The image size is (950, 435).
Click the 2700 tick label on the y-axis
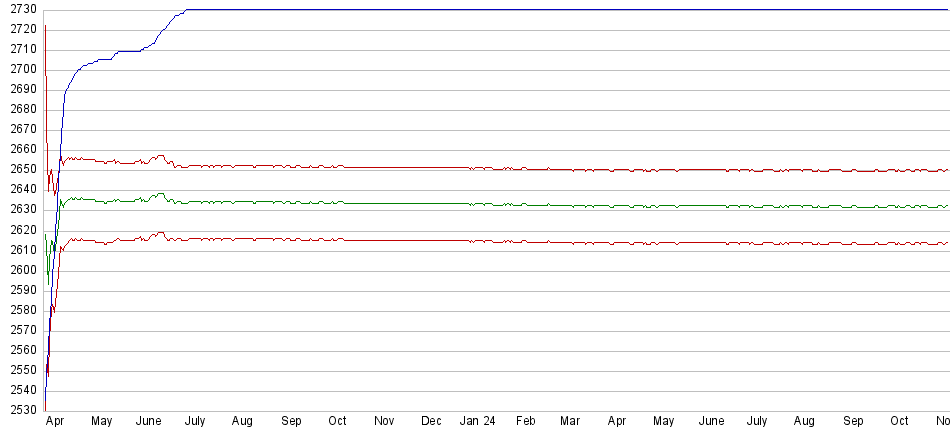tap(20, 69)
